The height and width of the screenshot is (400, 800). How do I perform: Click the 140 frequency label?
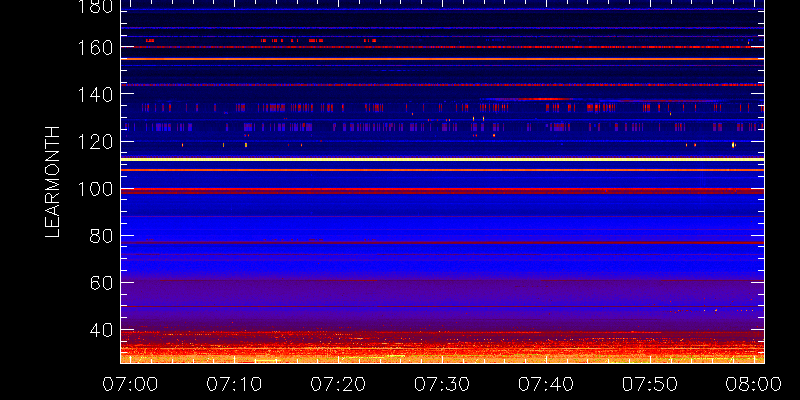(x=95, y=95)
